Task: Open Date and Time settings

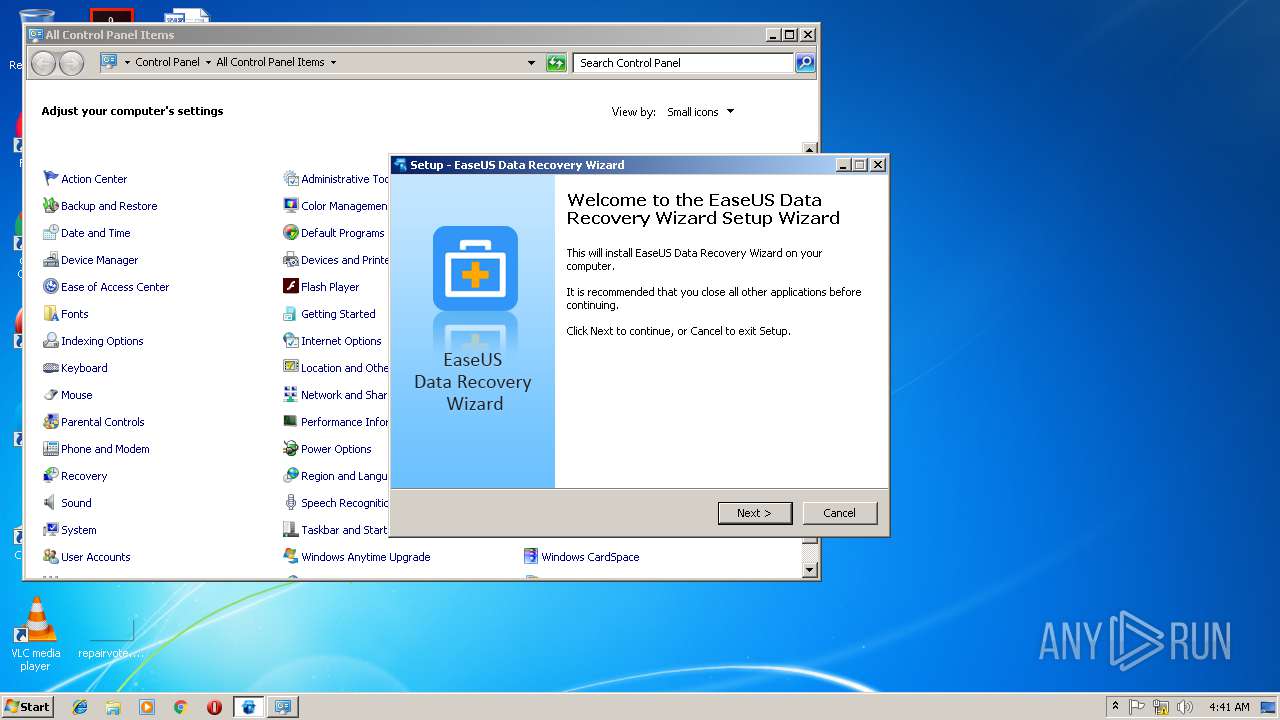Action: coord(87,233)
